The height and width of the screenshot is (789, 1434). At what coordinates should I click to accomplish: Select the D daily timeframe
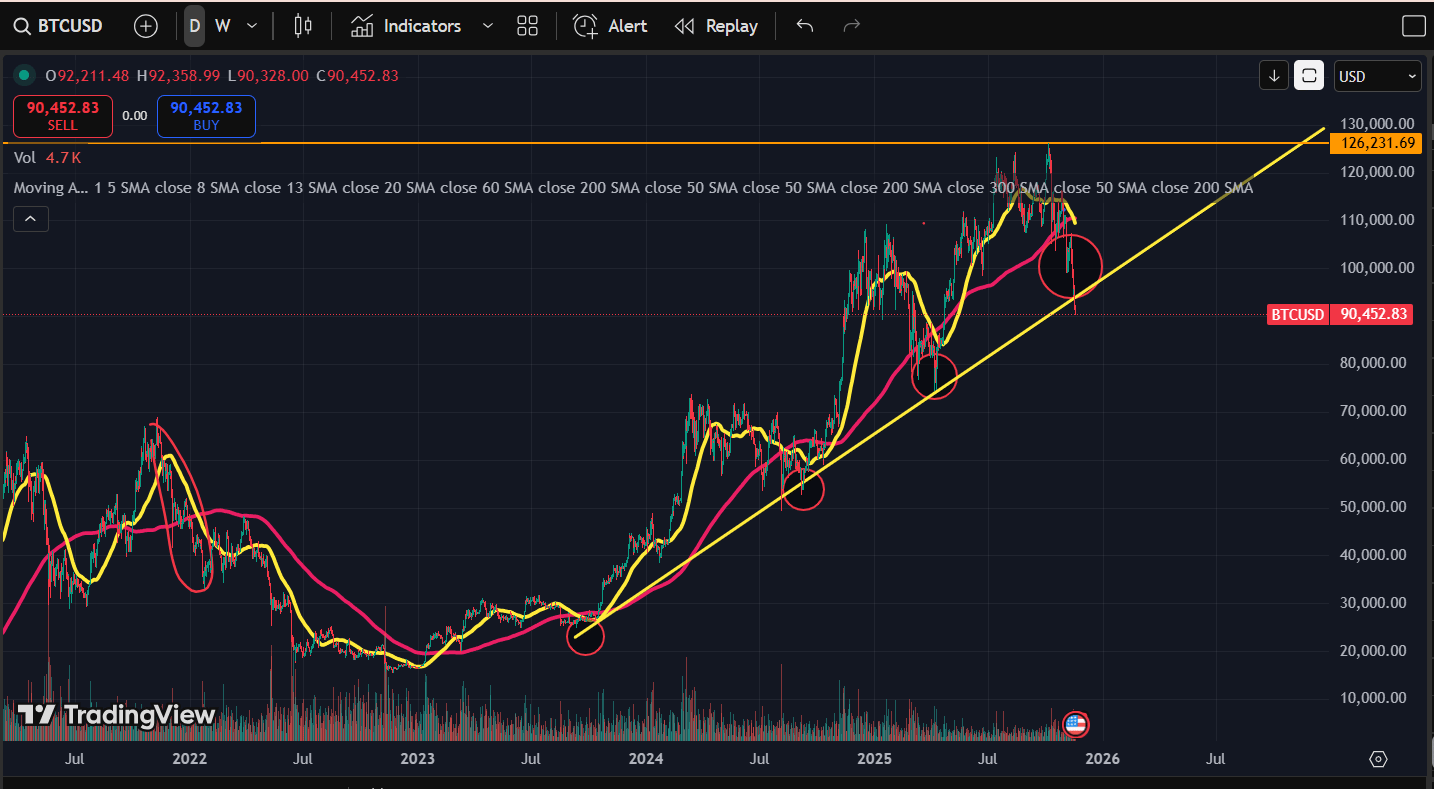(194, 26)
